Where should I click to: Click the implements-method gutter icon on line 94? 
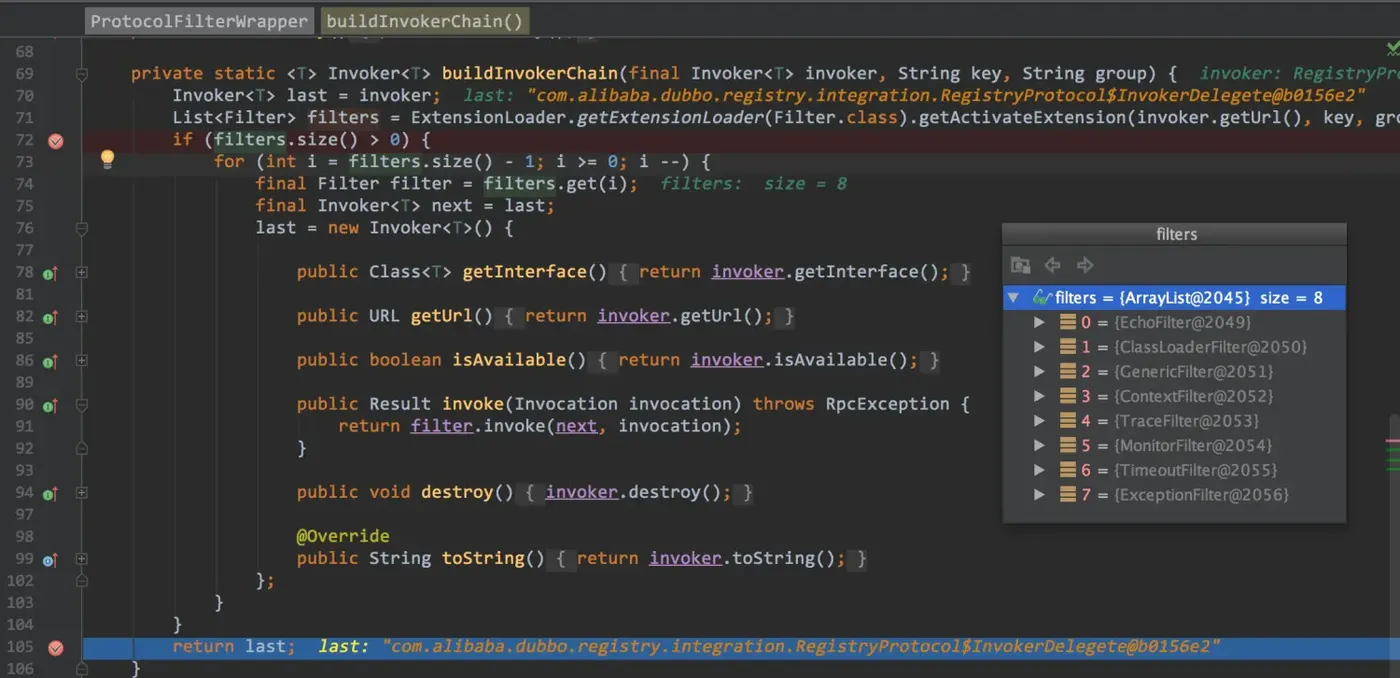51,493
